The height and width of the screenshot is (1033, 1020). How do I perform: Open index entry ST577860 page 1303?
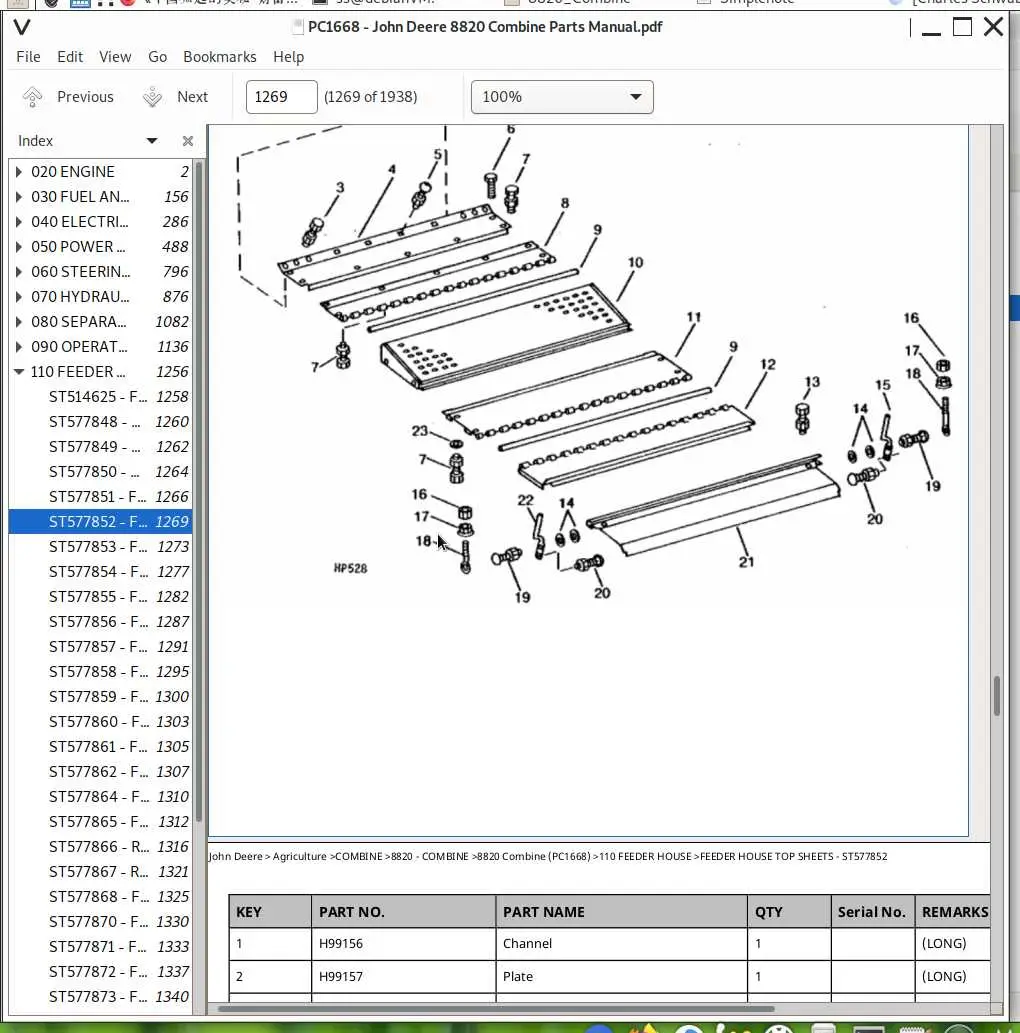101,722
